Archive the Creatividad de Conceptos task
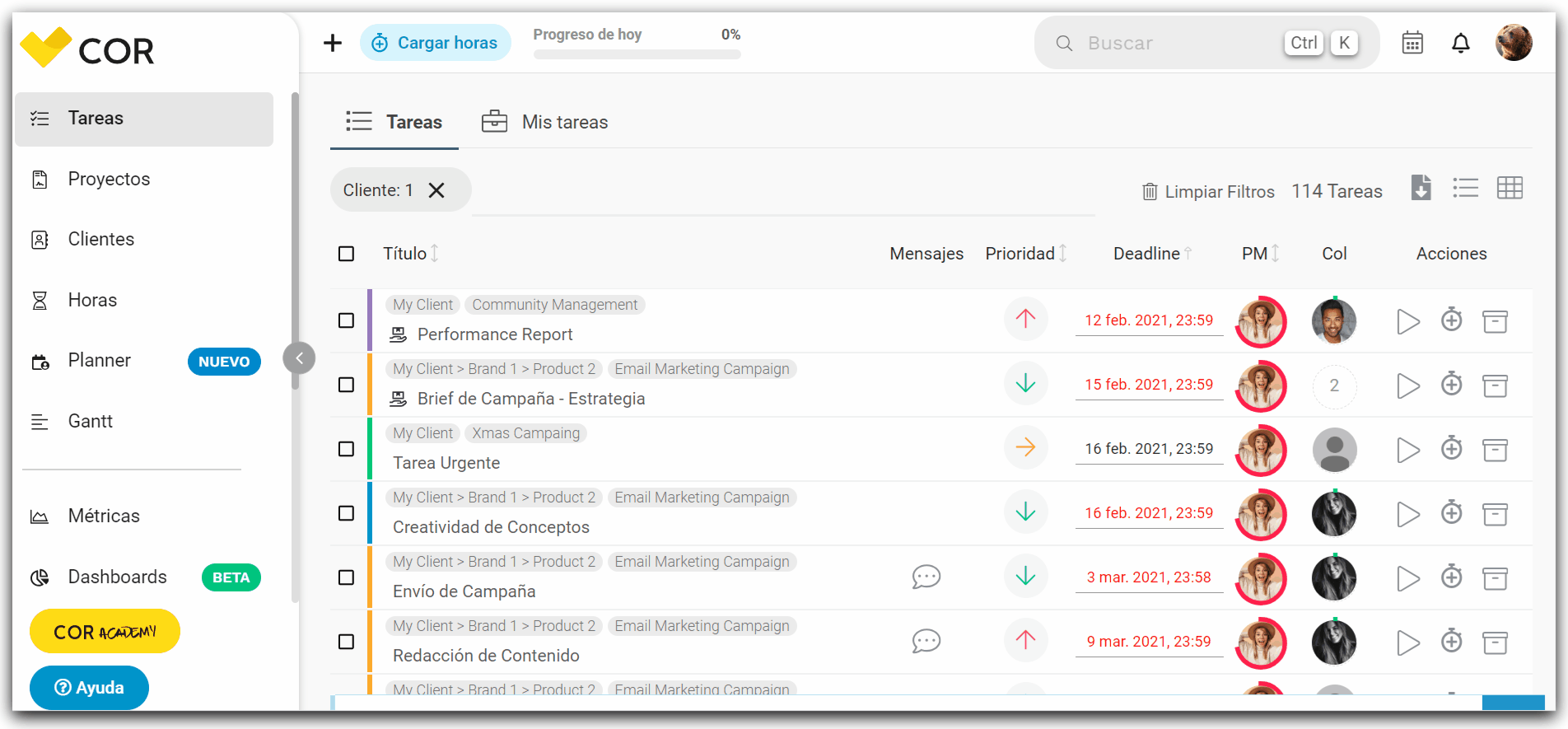Image resolution: width=1568 pixels, height=729 pixels. pyautogui.click(x=1495, y=514)
